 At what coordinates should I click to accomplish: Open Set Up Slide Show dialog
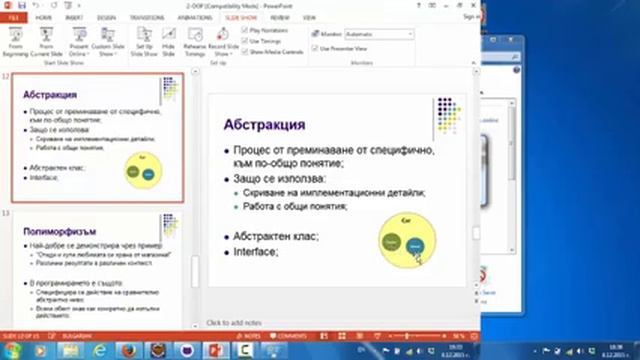pyautogui.click(x=144, y=42)
